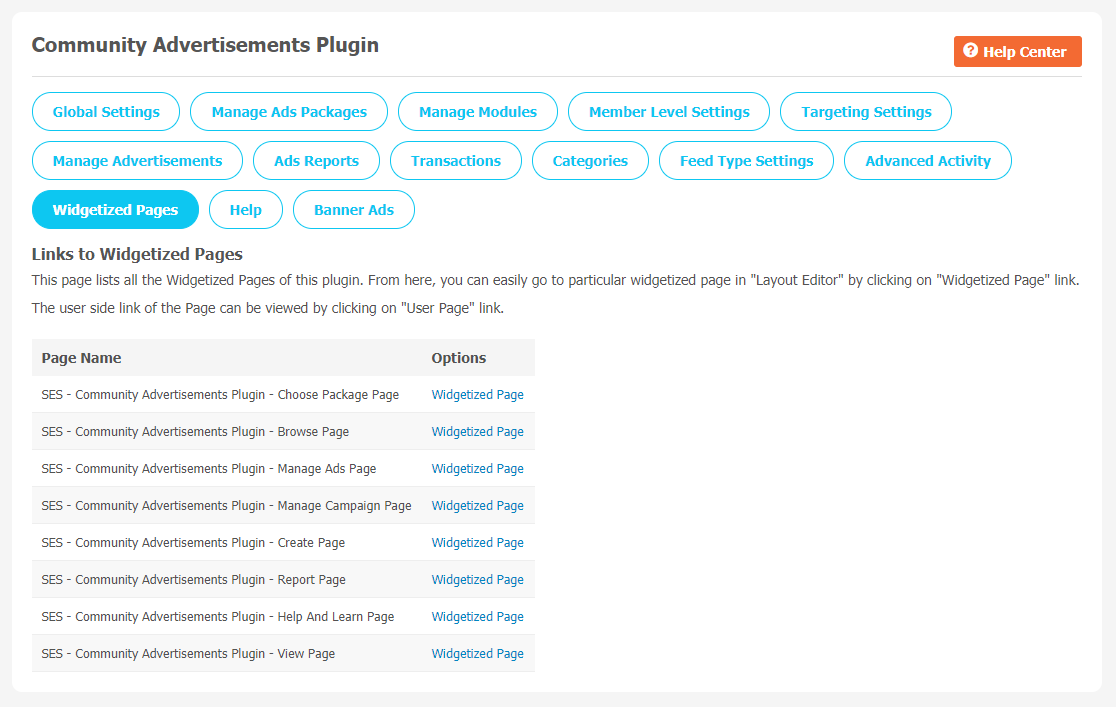Open the Banner Ads tab
The height and width of the screenshot is (707, 1116).
354,210
